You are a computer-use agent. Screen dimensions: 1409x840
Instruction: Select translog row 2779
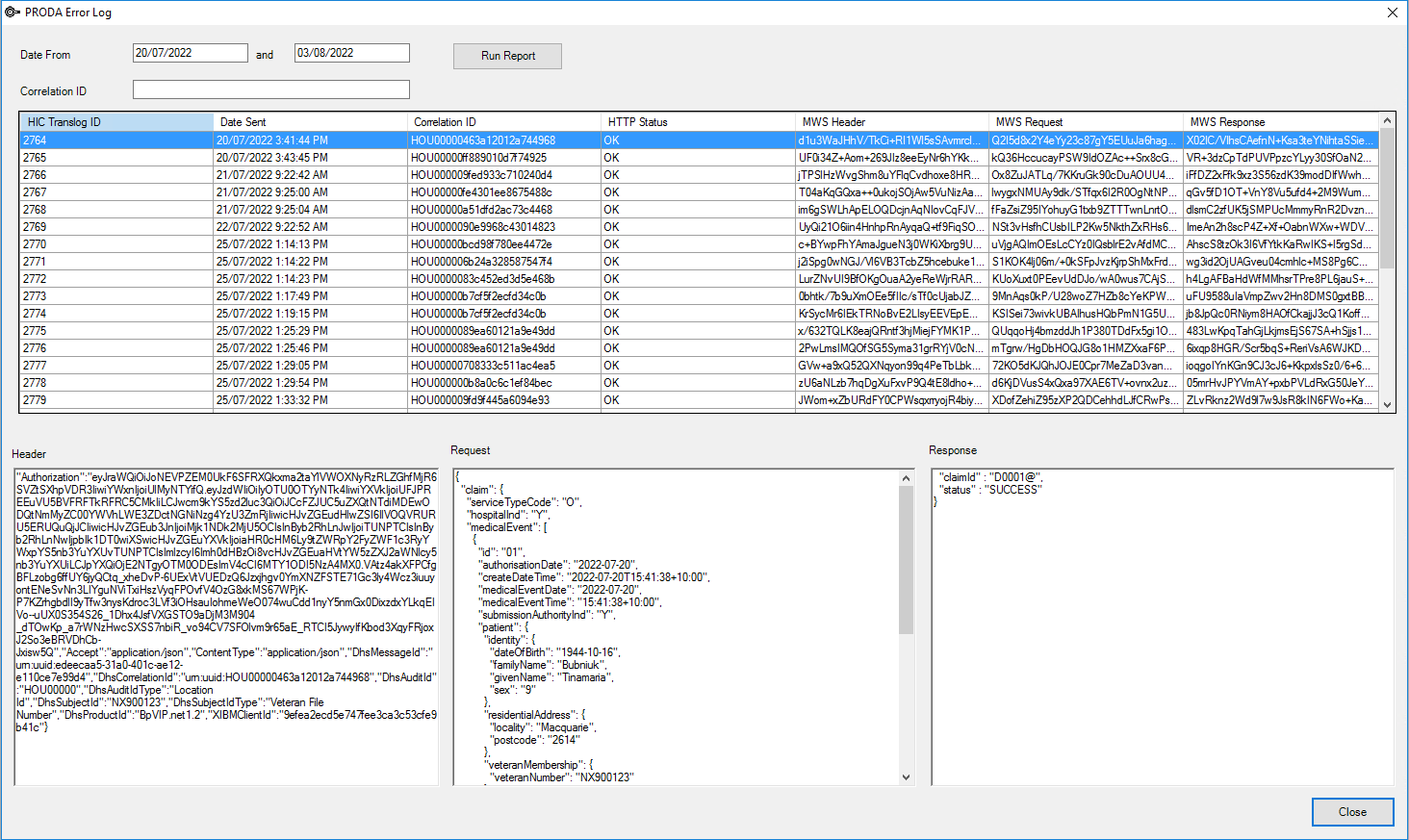click(x=699, y=400)
